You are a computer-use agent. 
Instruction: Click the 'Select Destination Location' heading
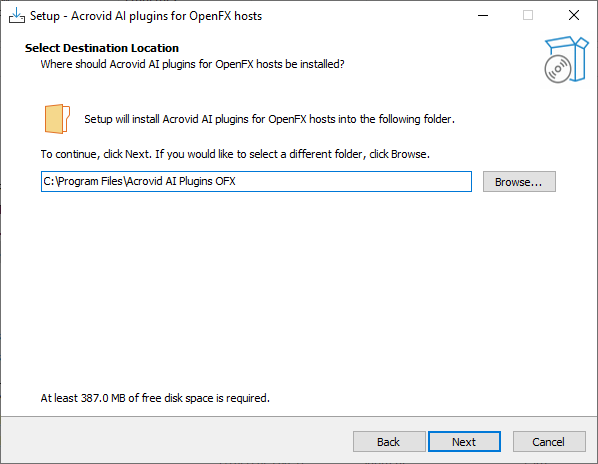pyautogui.click(x=102, y=48)
